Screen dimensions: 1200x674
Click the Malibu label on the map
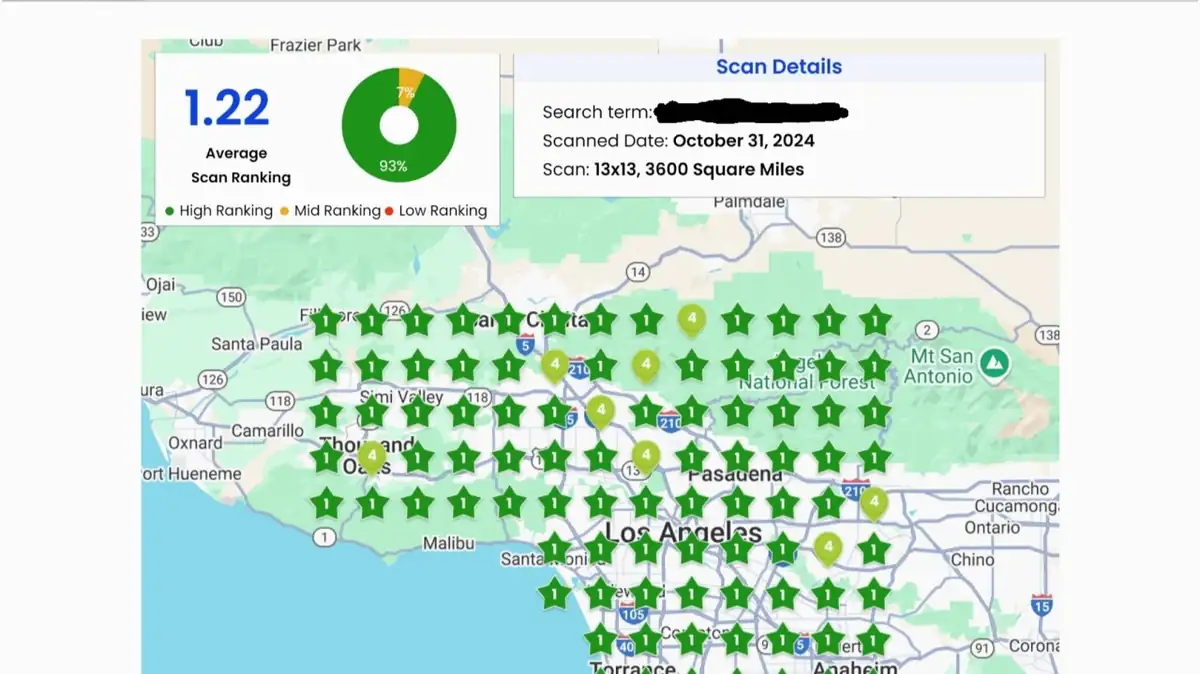tap(448, 543)
